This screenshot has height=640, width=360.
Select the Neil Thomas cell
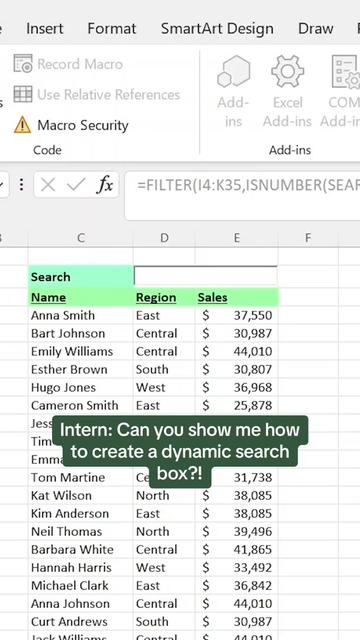81,531
